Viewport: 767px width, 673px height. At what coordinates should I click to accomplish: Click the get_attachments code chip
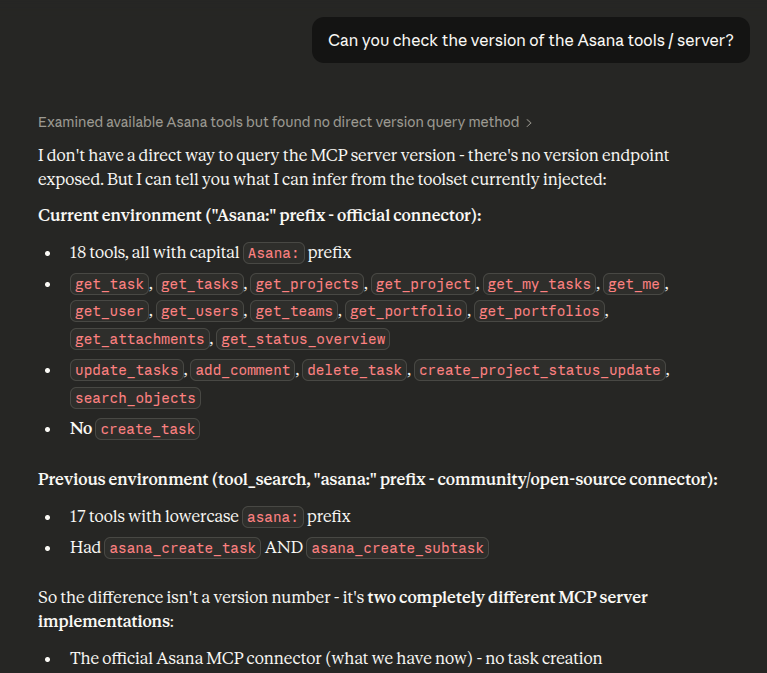pos(140,339)
